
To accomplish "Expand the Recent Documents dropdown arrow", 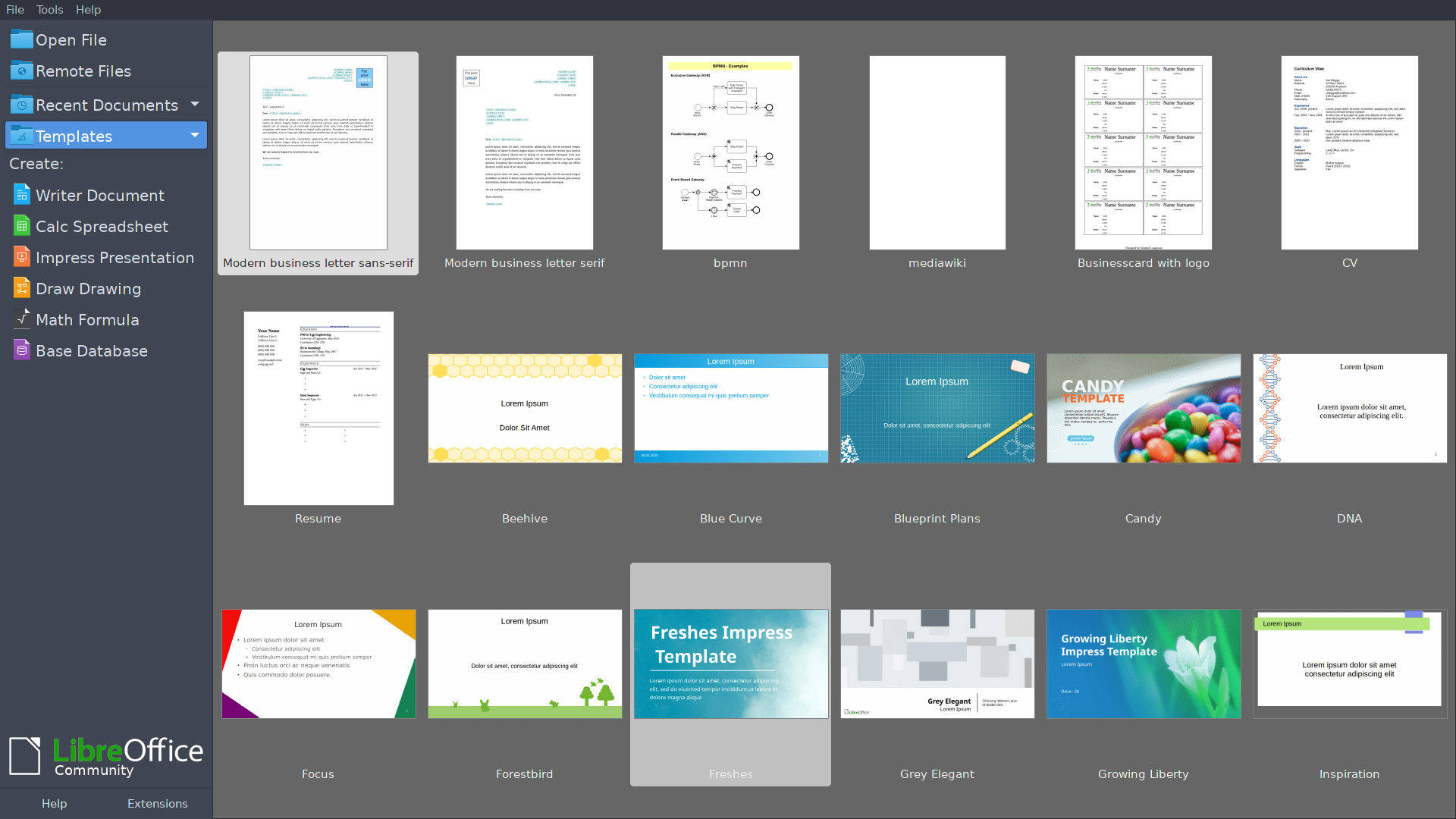I will click(x=195, y=104).
